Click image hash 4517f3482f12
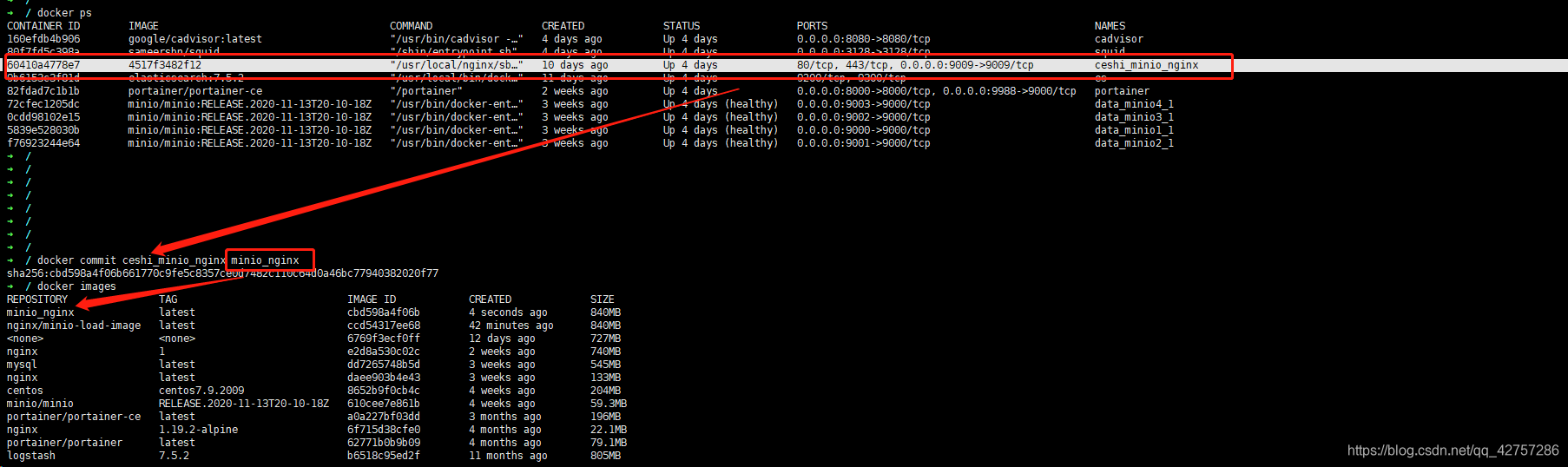 165,65
